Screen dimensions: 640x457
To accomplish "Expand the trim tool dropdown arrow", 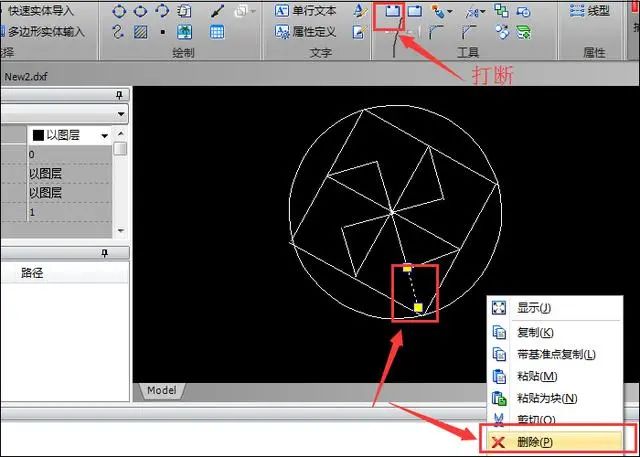I will point(482,12).
